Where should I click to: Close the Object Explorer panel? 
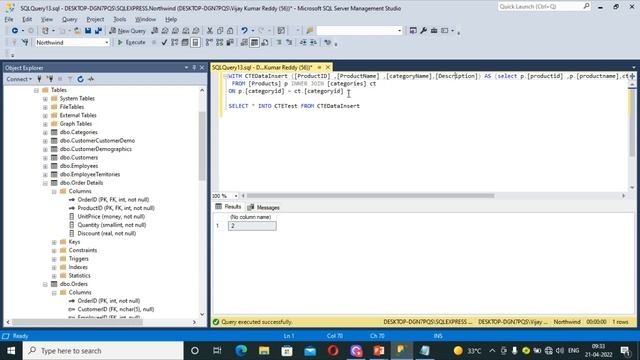point(202,67)
